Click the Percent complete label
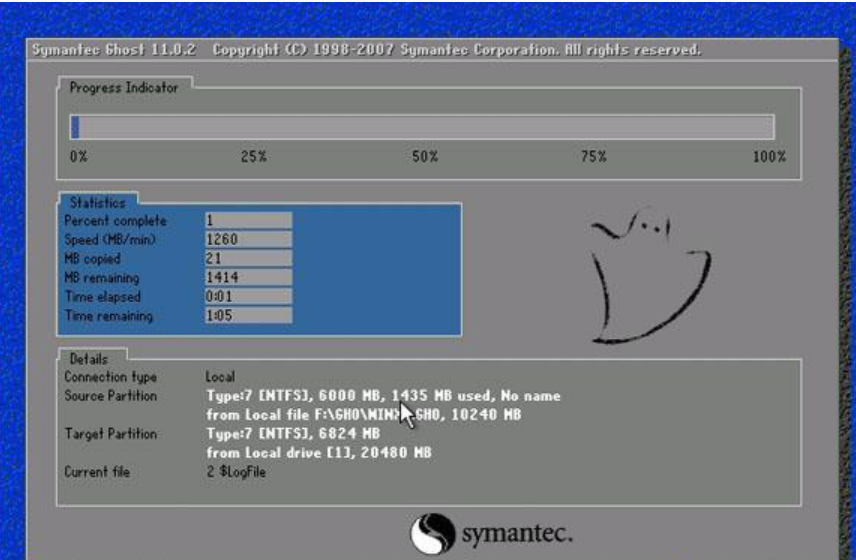856x560 pixels. [x=115, y=221]
